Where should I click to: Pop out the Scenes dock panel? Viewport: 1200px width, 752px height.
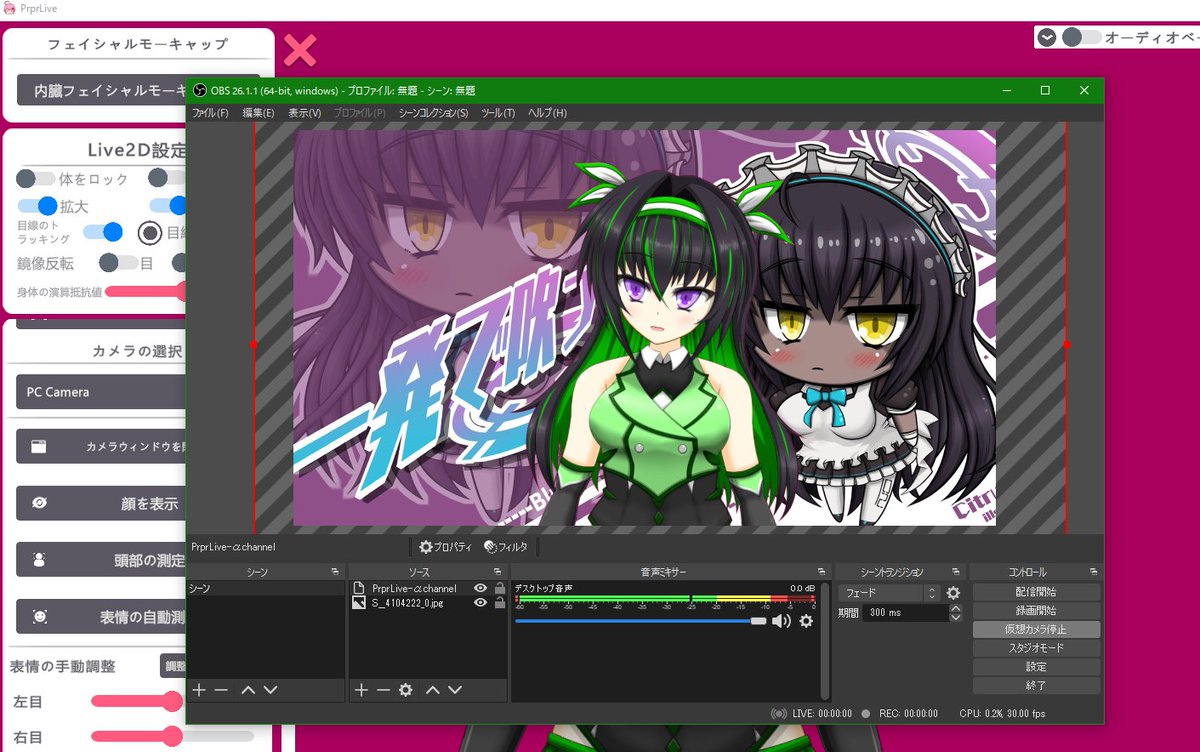click(x=336, y=572)
